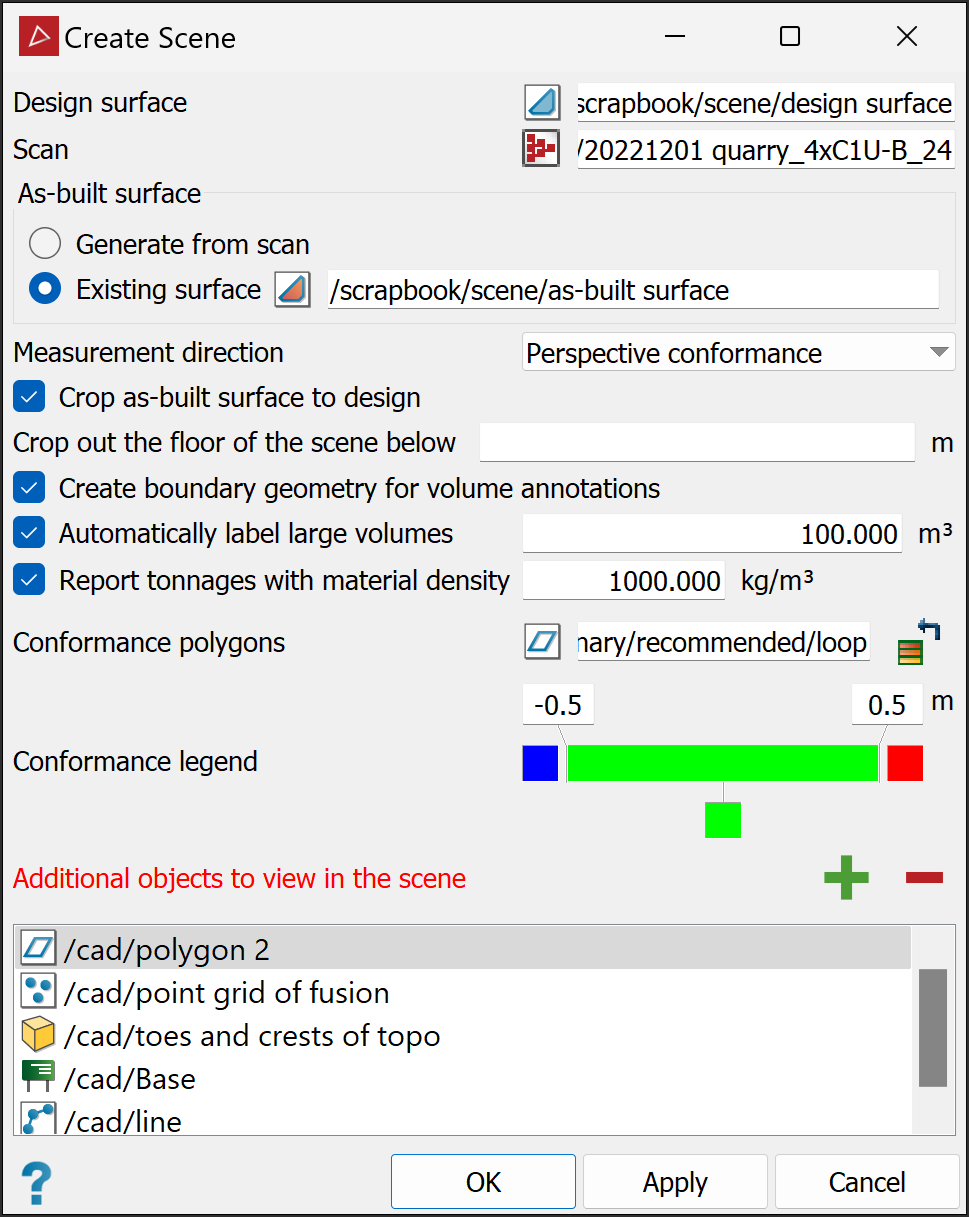Click the legend reset icon beside Conformance polygons
The height and width of the screenshot is (1217, 969).
[920, 642]
